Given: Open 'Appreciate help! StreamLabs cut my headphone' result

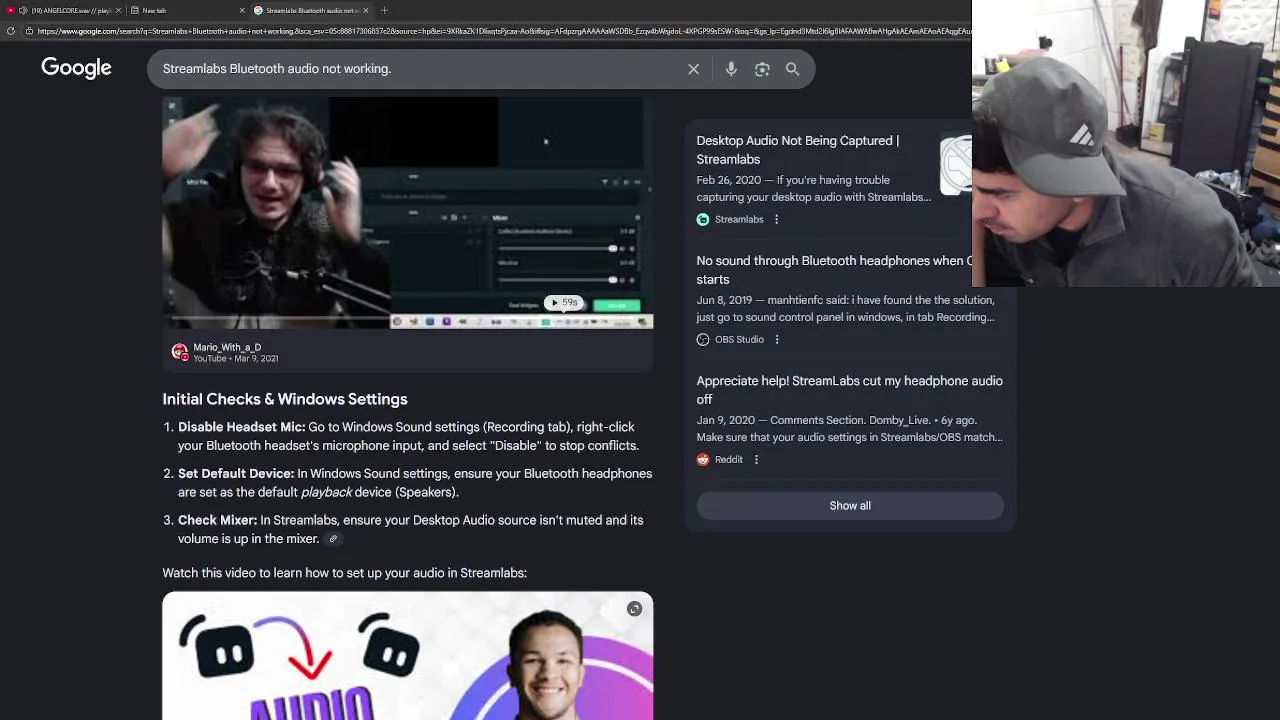Looking at the screenshot, I should click(849, 390).
